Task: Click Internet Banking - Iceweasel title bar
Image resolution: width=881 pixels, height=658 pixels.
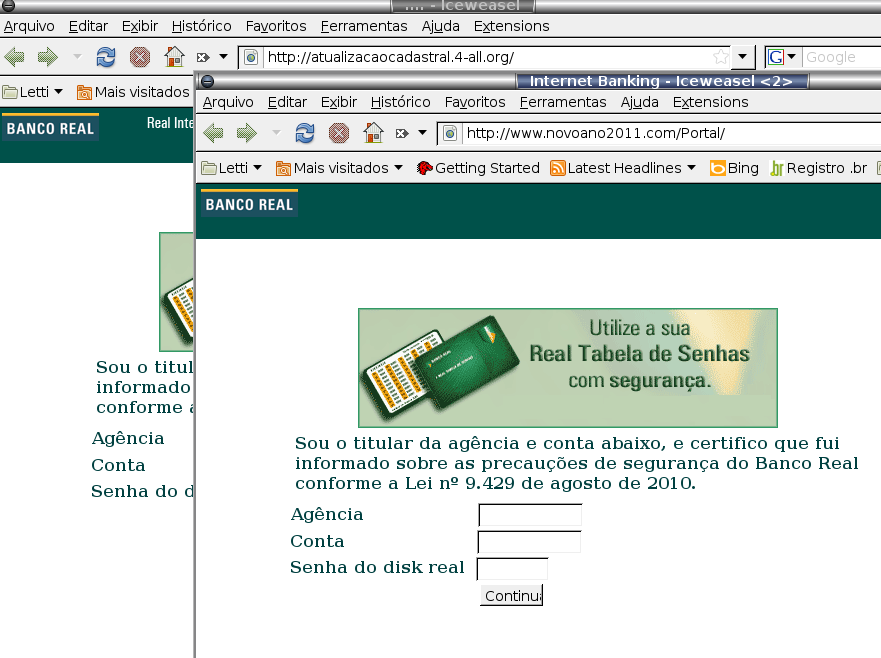Action: point(661,81)
